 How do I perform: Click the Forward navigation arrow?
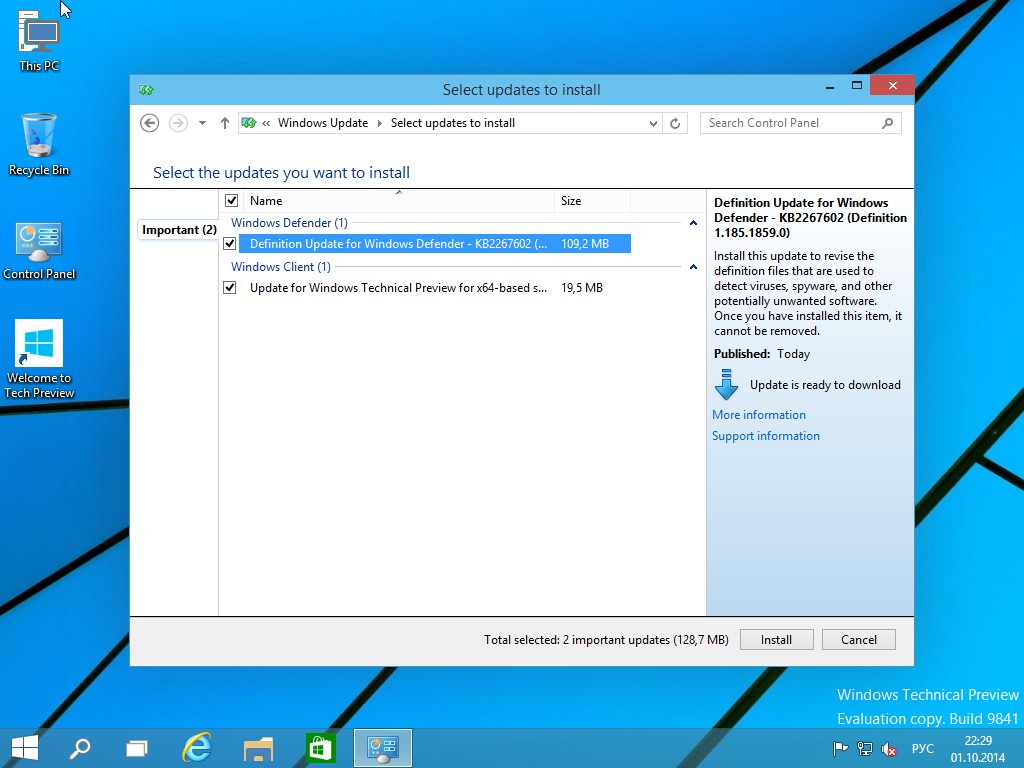pos(178,123)
